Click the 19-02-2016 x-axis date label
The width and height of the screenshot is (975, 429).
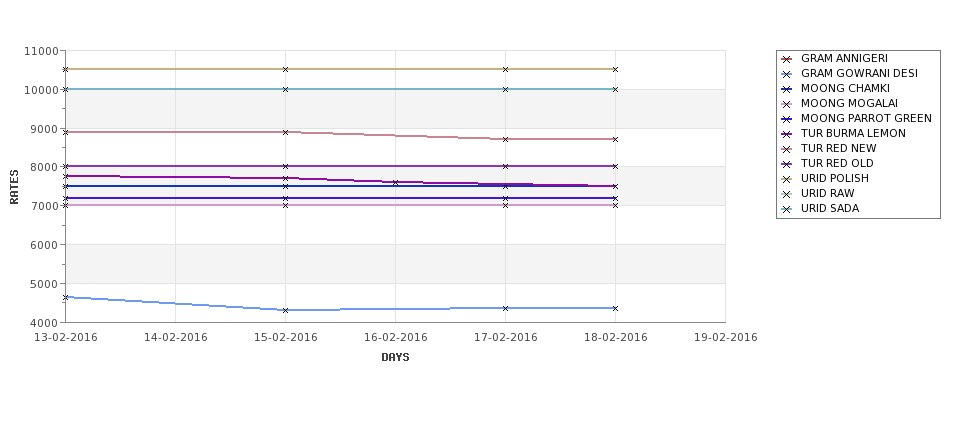point(726,337)
